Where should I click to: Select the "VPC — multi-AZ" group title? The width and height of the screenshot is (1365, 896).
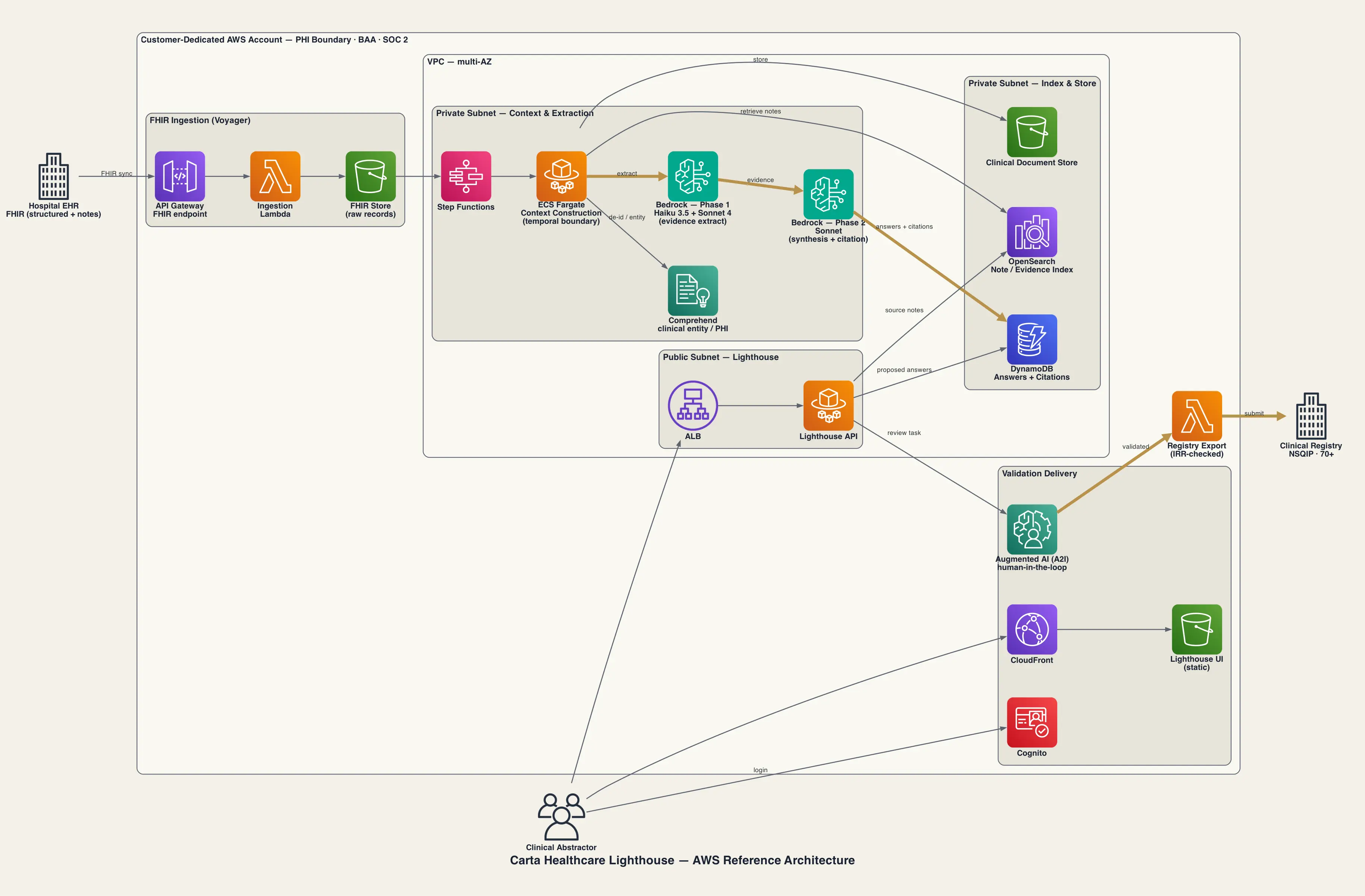point(459,62)
